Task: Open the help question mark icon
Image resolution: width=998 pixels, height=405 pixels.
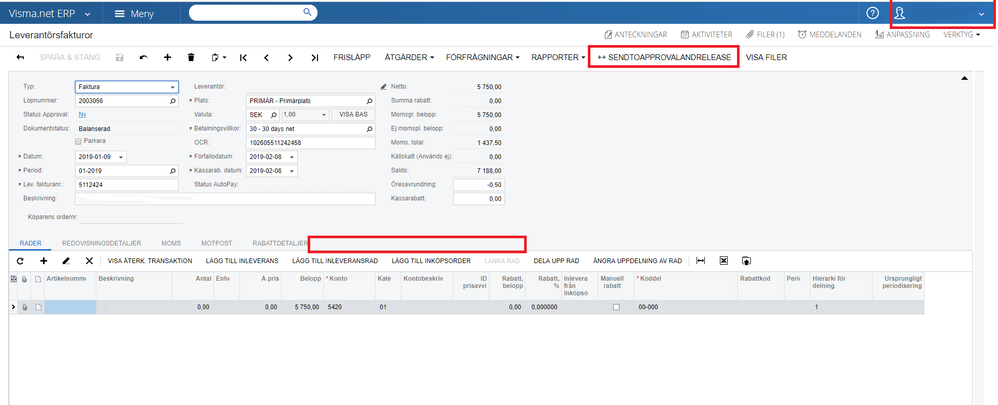Action: pyautogui.click(x=873, y=13)
